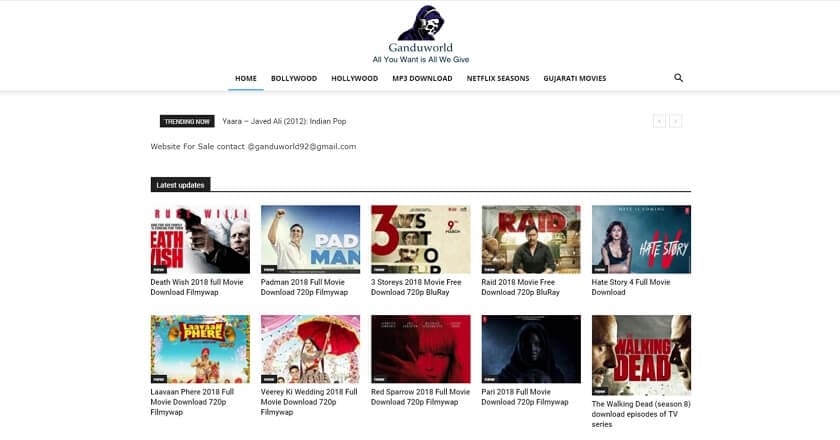Viewport: 840px width, 440px height.
Task: Open the Pari poster thumbnail
Action: (531, 349)
